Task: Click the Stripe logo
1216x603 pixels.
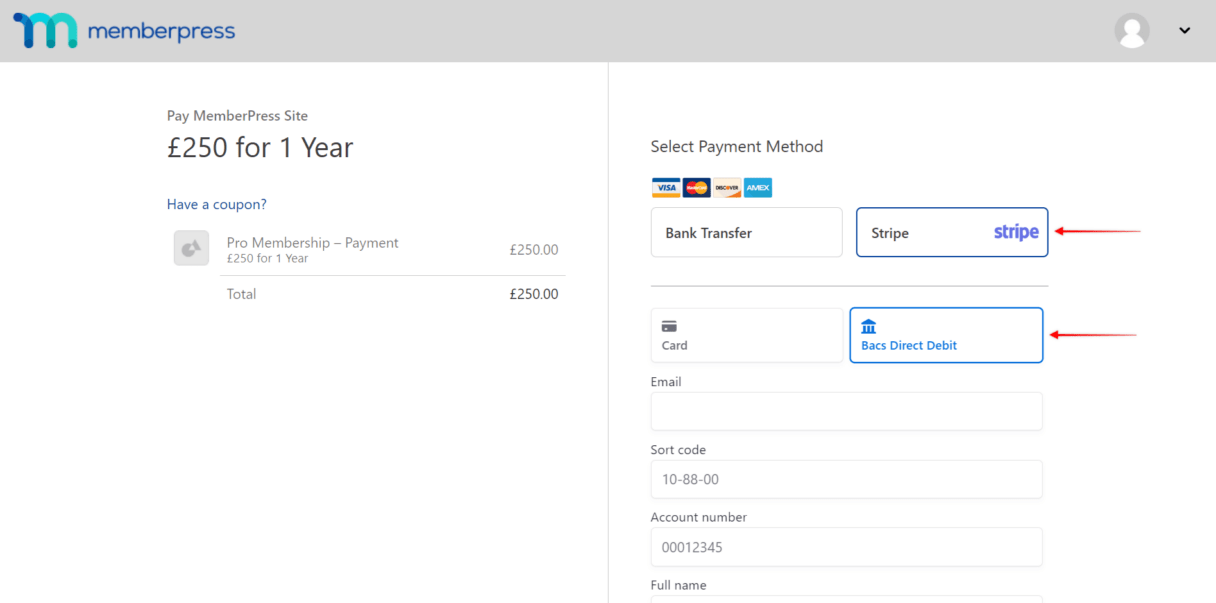Action: click(1016, 232)
